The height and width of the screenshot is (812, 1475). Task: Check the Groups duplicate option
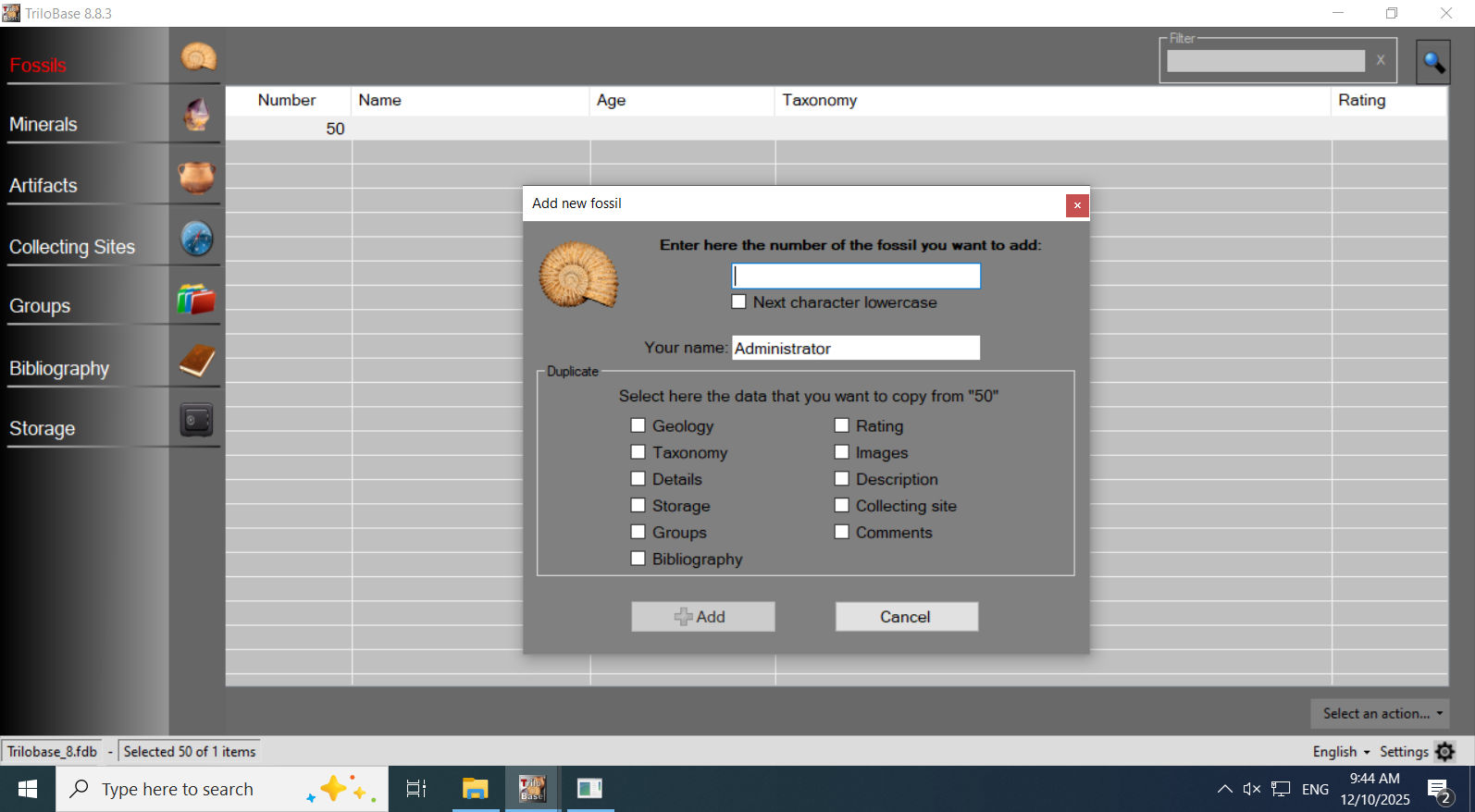(638, 533)
